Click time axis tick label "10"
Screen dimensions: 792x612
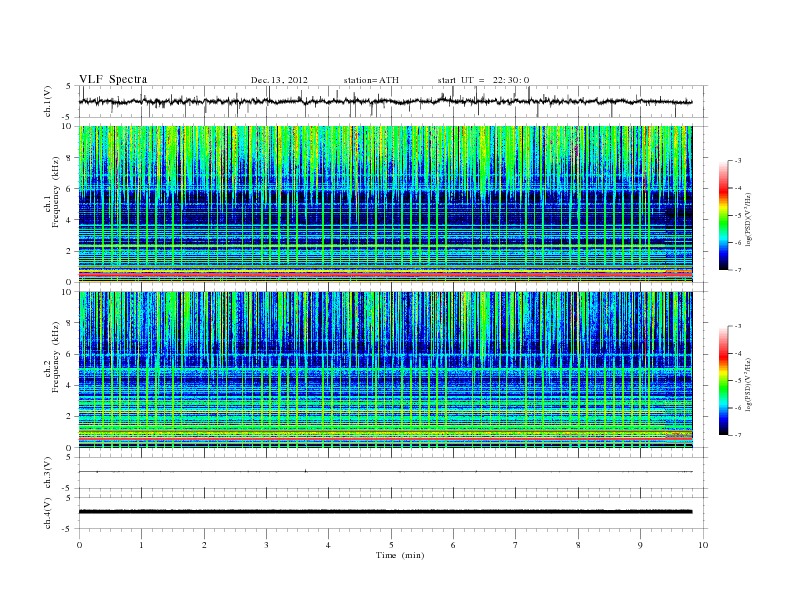click(703, 545)
